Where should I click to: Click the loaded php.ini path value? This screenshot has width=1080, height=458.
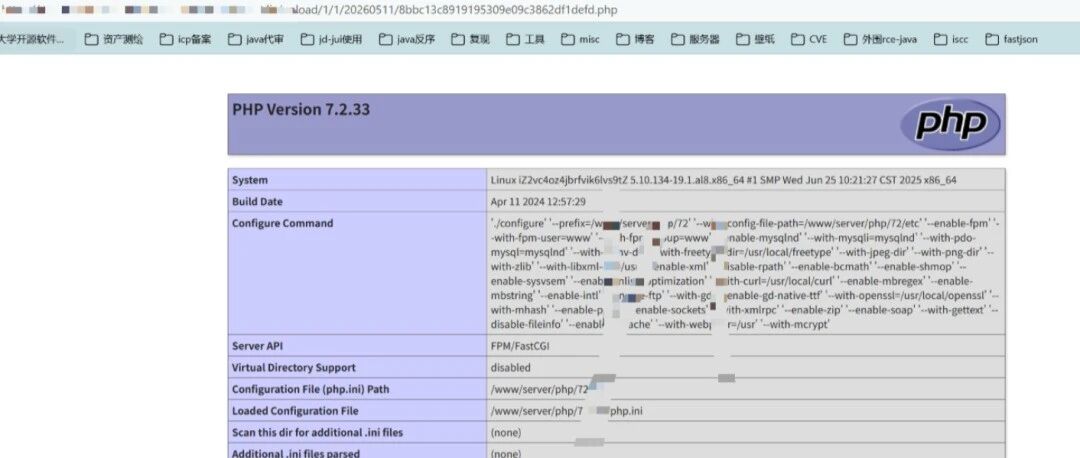[567, 411]
